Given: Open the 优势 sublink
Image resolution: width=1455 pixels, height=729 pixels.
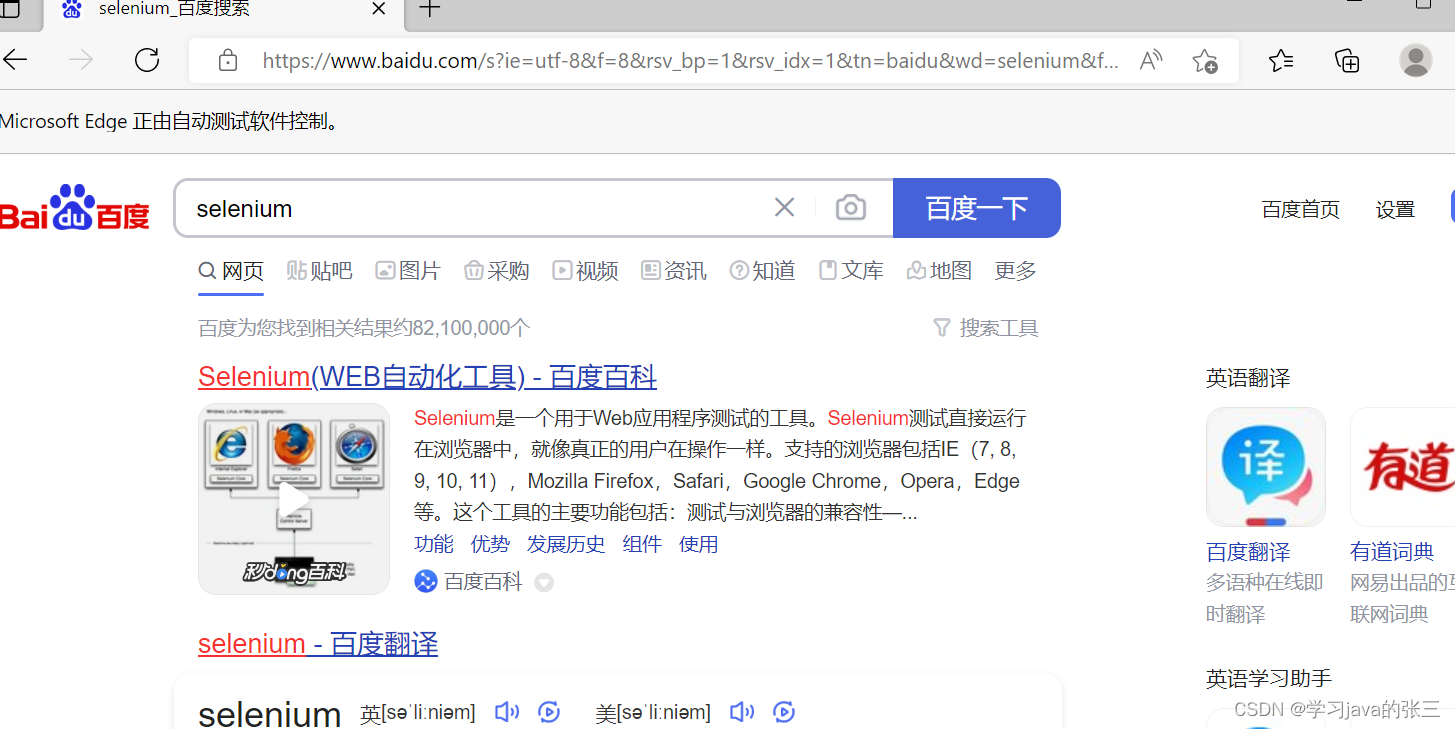Looking at the screenshot, I should point(490,544).
